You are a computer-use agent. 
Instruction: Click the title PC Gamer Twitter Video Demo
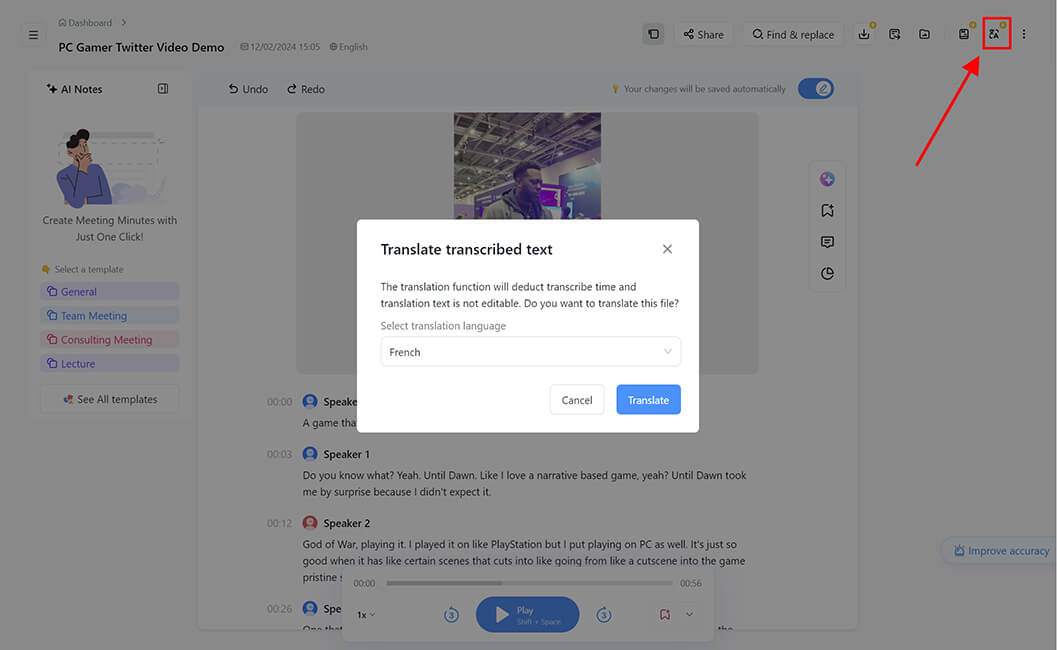[x=141, y=47]
